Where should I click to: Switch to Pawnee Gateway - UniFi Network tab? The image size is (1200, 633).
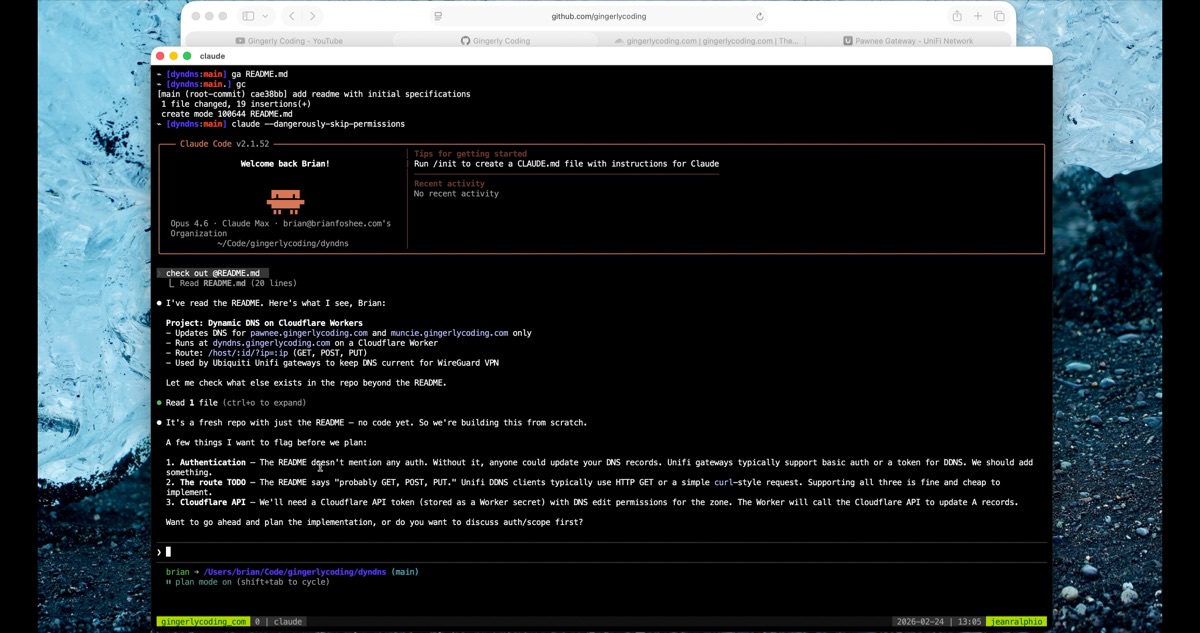coord(908,41)
